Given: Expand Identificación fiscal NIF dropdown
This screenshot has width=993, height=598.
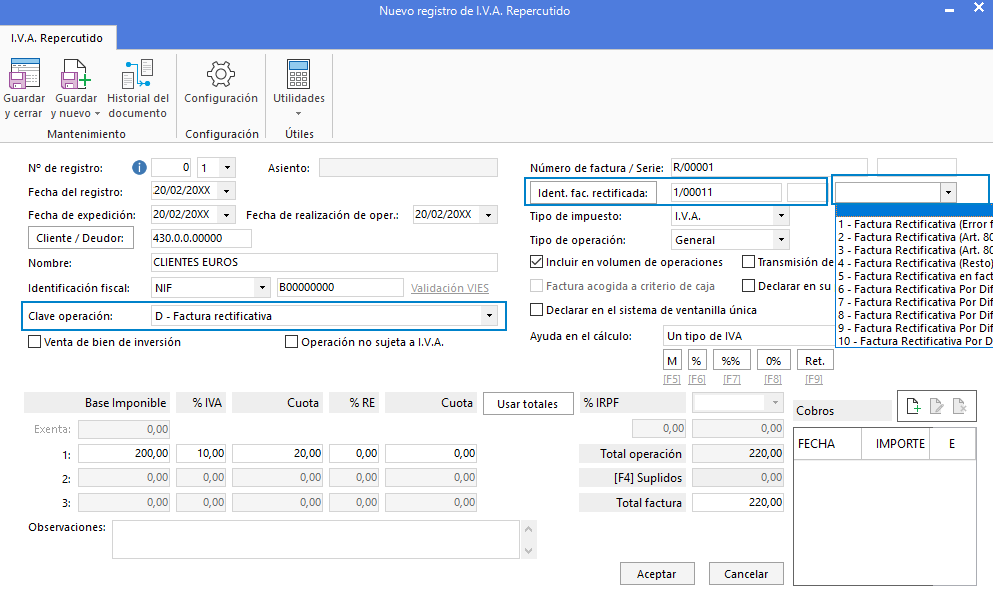Looking at the screenshot, I should coord(262,288).
